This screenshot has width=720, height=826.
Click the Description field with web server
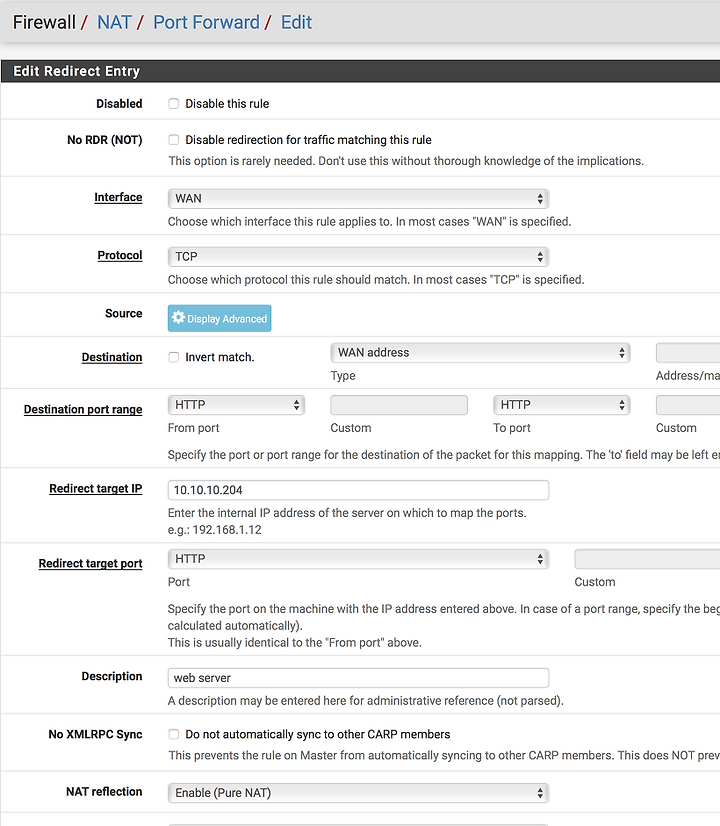tap(358, 678)
